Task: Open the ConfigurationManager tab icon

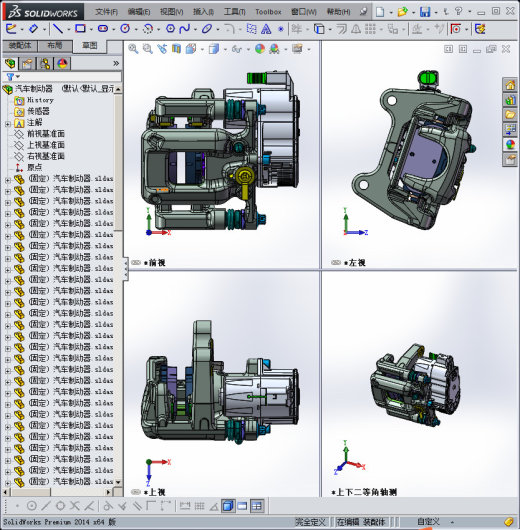Action: pyautogui.click(x=45, y=64)
